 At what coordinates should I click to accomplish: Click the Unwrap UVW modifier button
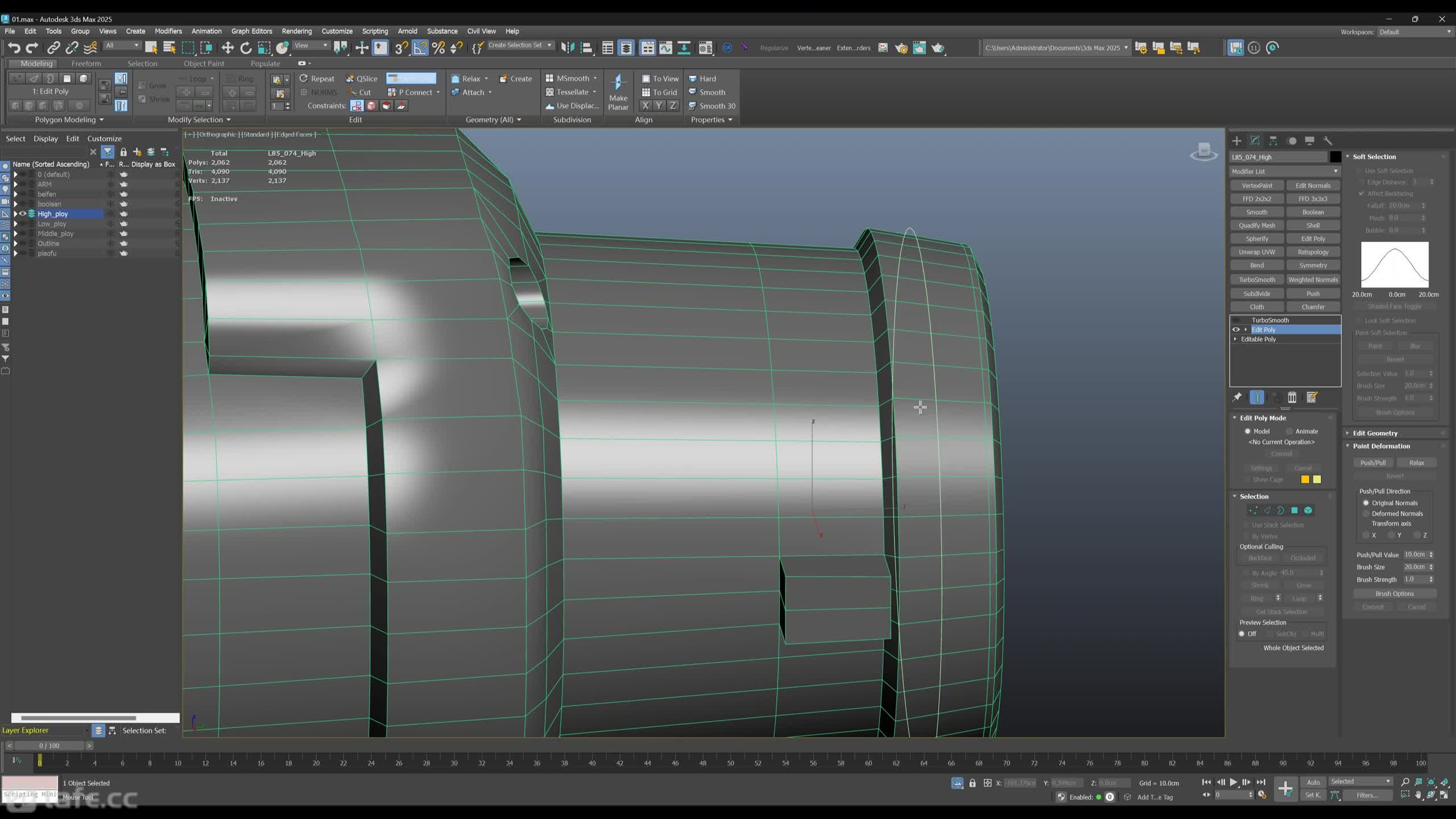click(x=1257, y=252)
